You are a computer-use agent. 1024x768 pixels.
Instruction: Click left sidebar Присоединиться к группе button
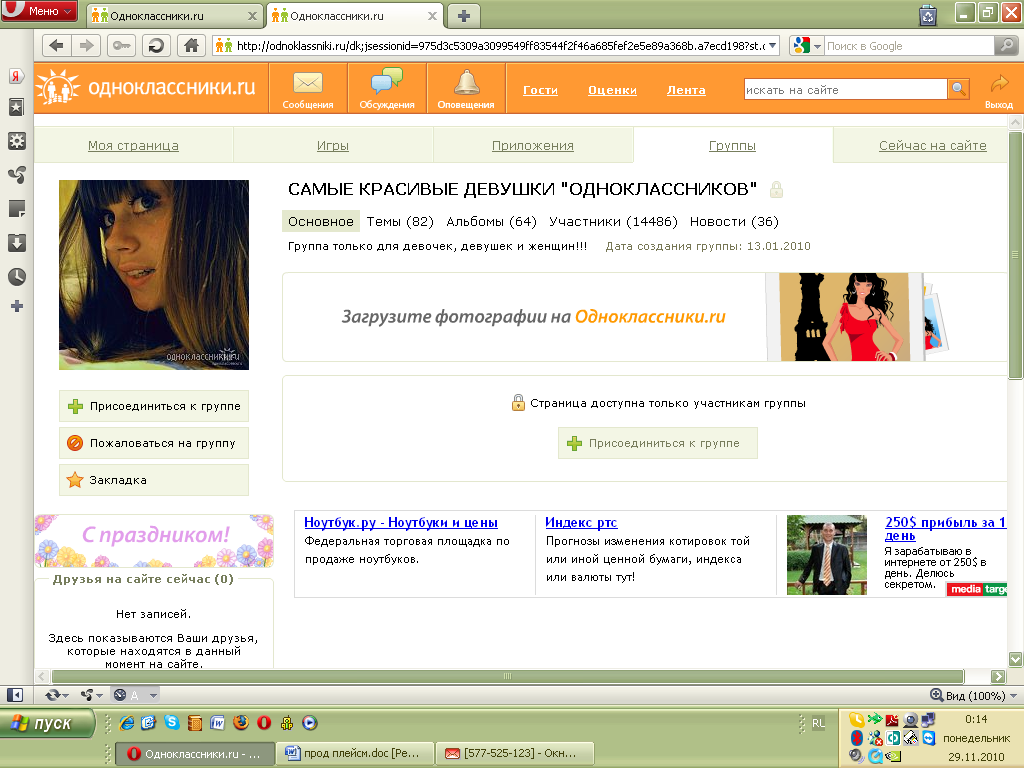coord(154,406)
